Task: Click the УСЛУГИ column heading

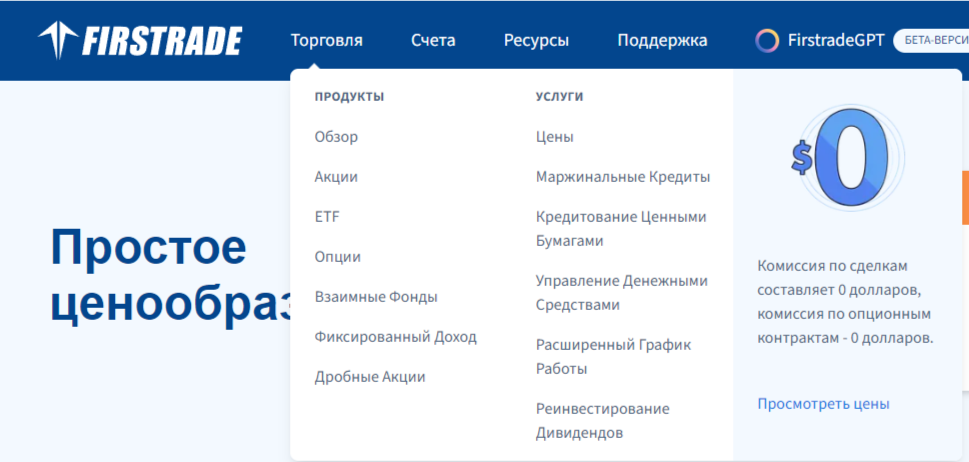Action: pos(559,97)
